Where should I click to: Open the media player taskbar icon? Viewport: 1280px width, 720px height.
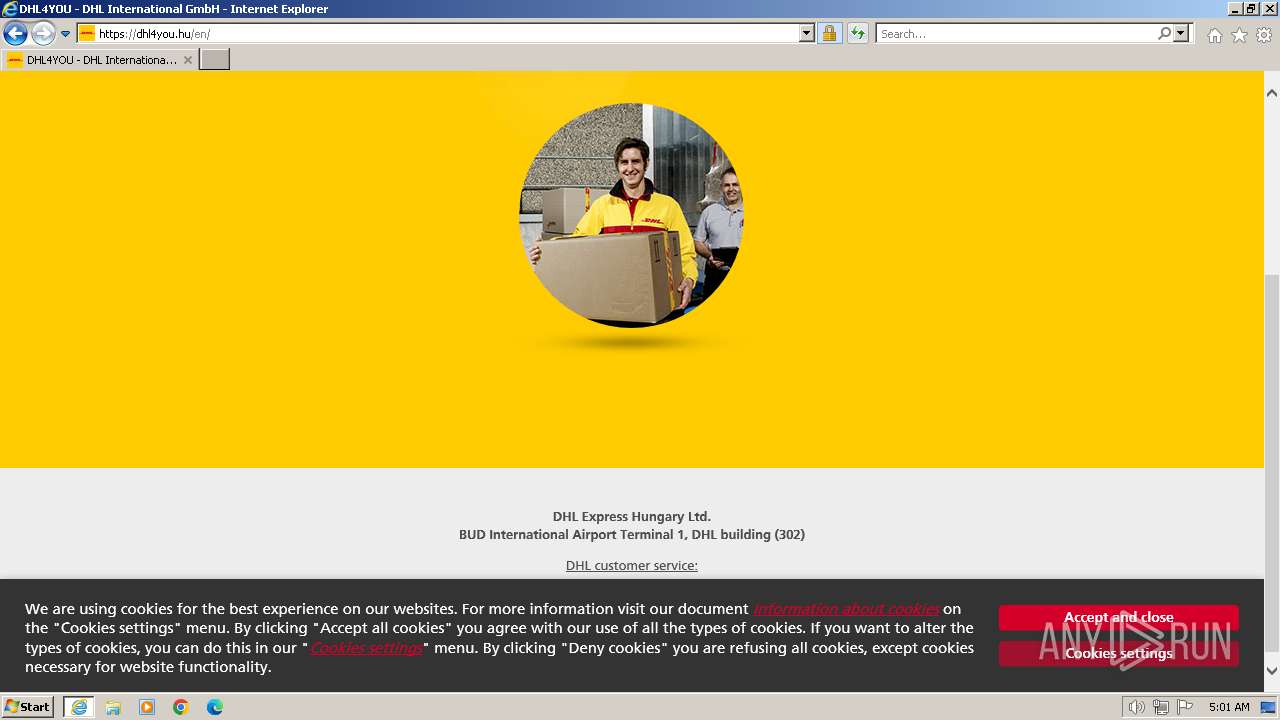click(x=147, y=707)
